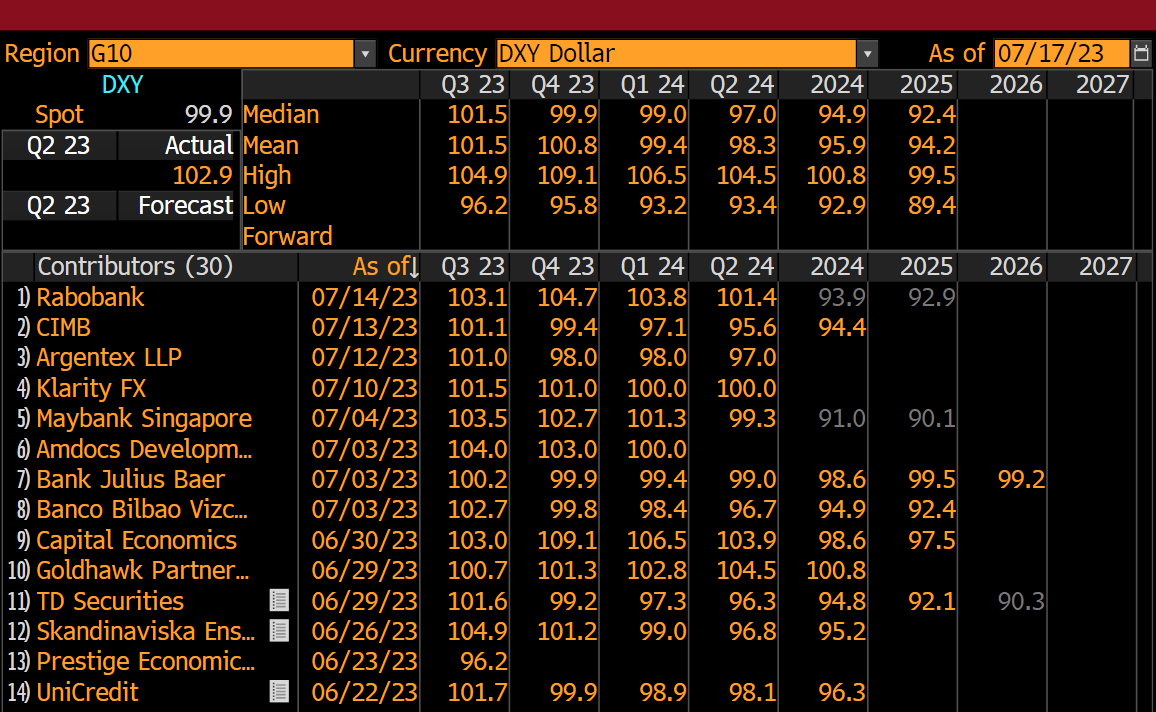This screenshot has height=712, width=1156.
Task: Click CIMB 2024 forecast 94.4
Action: [x=842, y=327]
